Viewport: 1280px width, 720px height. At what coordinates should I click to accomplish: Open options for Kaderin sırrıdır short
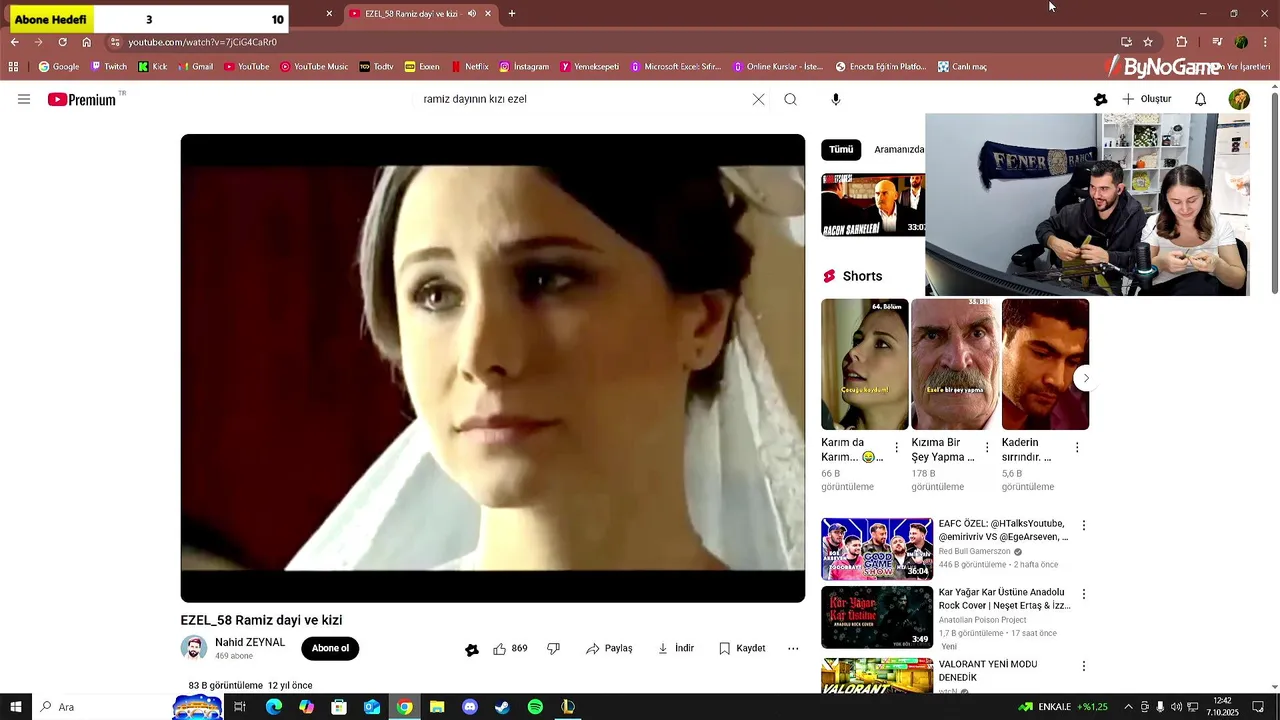(x=1077, y=447)
